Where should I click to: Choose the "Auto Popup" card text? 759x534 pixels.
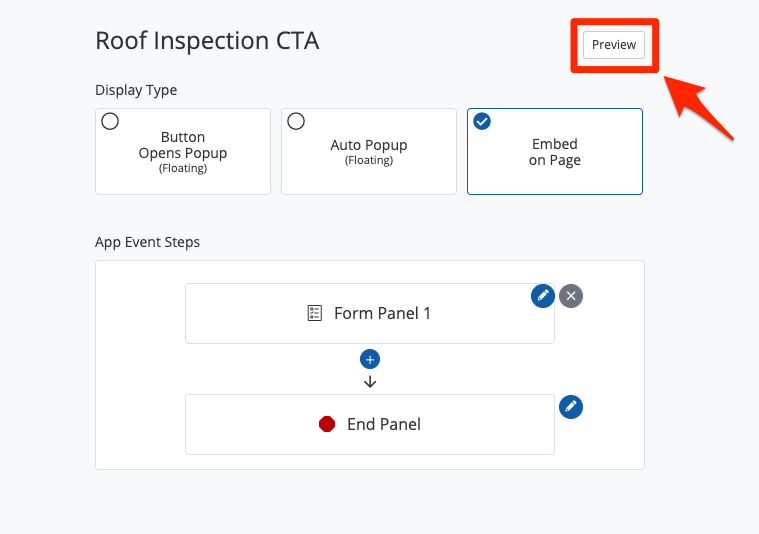(369, 151)
